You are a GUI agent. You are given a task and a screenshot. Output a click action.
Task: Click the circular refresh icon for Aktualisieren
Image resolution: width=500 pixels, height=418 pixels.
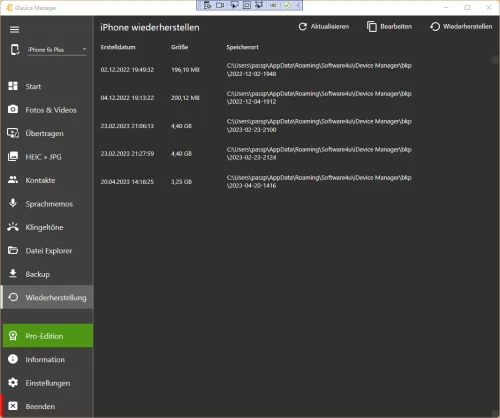point(303,27)
